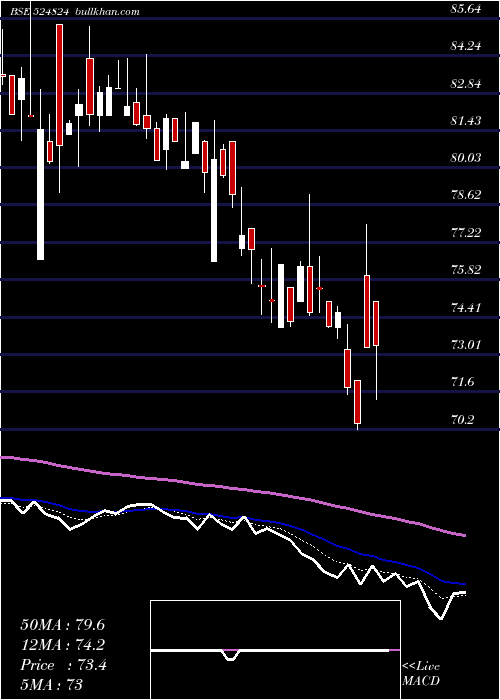Click the lowest red candle near 70.2
The width and height of the screenshot is (500, 700).
coord(357,402)
